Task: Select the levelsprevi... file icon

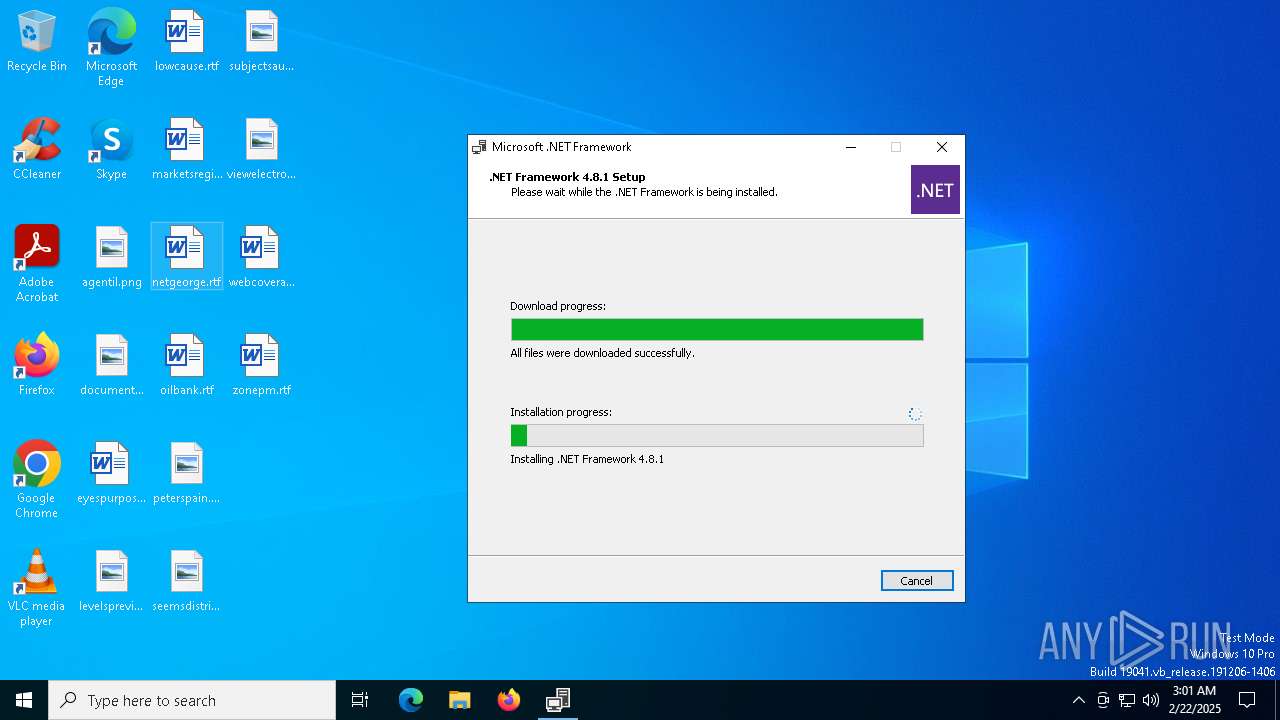Action: click(111, 582)
